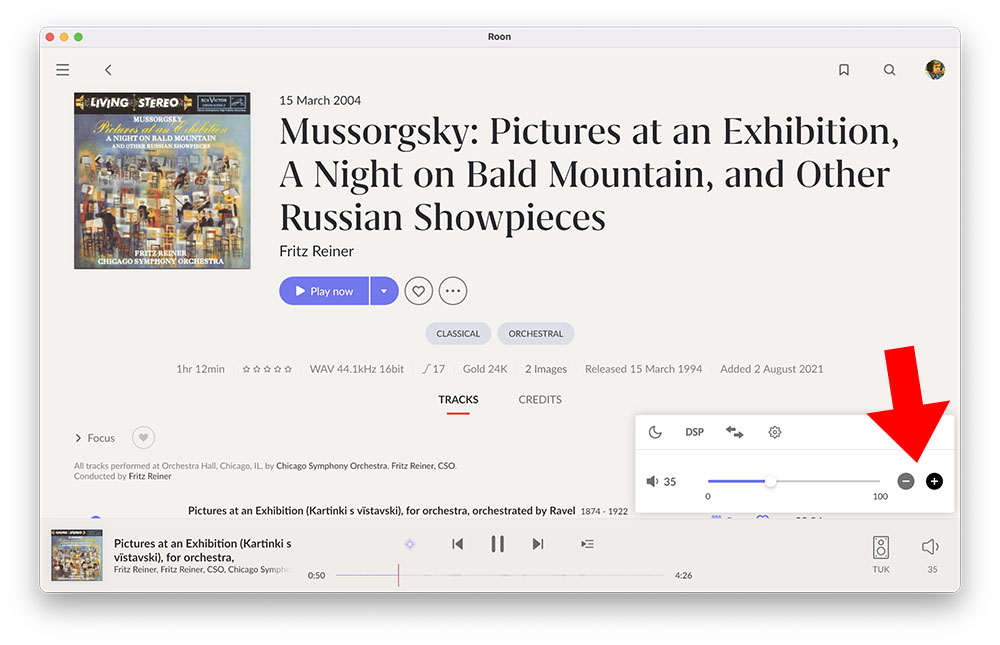The width and height of the screenshot is (1000, 645).
Task: Open the three-dot more options menu
Action: pyautogui.click(x=453, y=291)
